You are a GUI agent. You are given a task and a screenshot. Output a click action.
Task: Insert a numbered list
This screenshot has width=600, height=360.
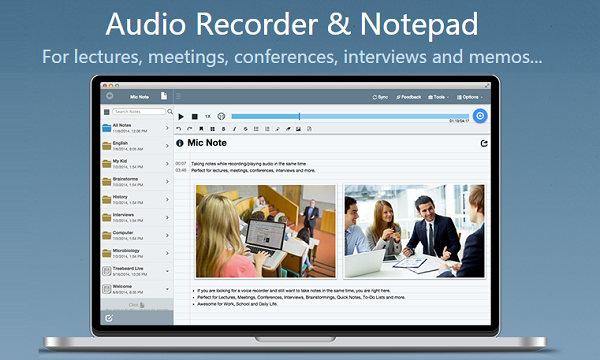pyautogui.click(x=267, y=129)
